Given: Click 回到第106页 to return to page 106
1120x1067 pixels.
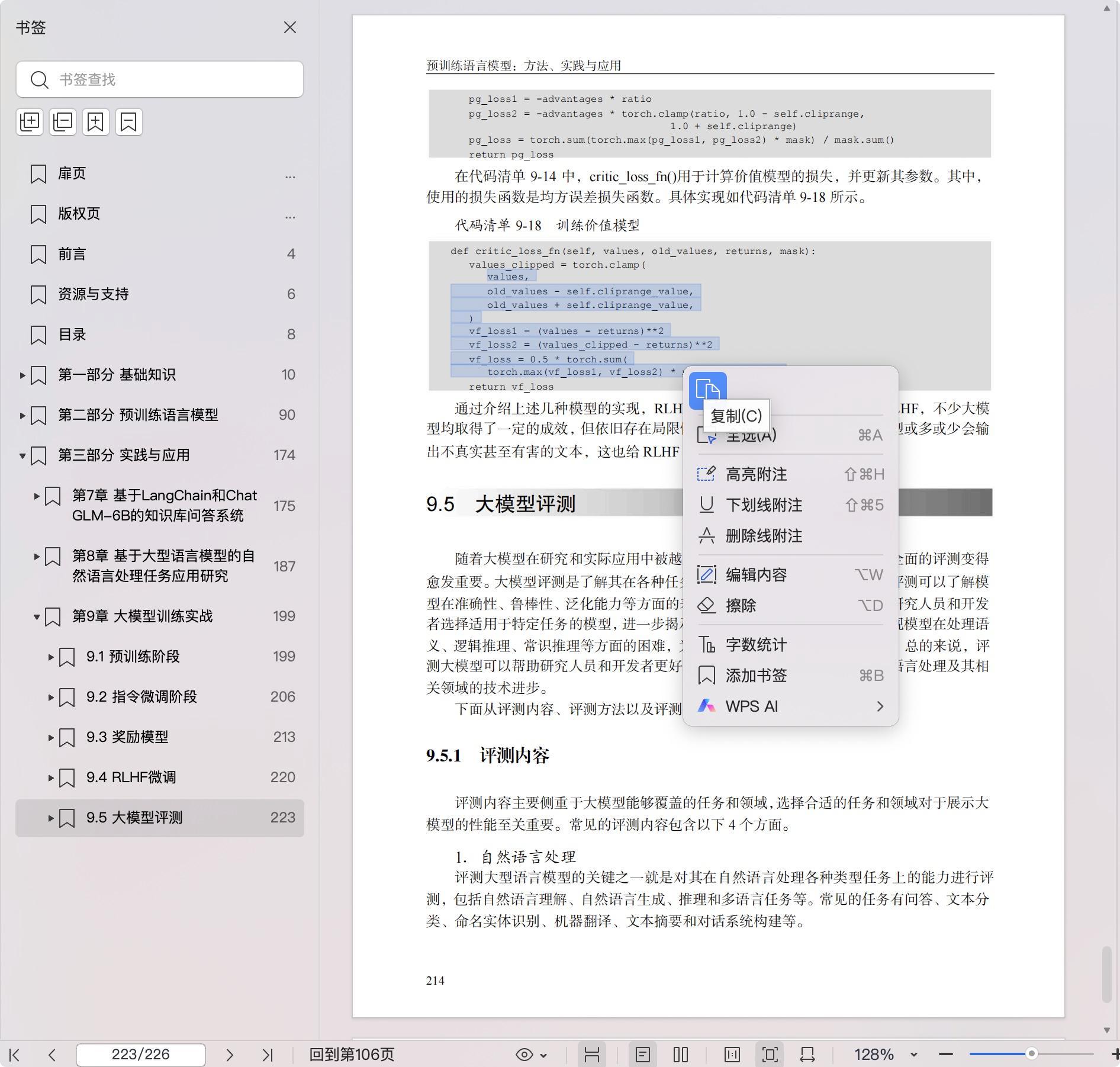Looking at the screenshot, I should [352, 1055].
